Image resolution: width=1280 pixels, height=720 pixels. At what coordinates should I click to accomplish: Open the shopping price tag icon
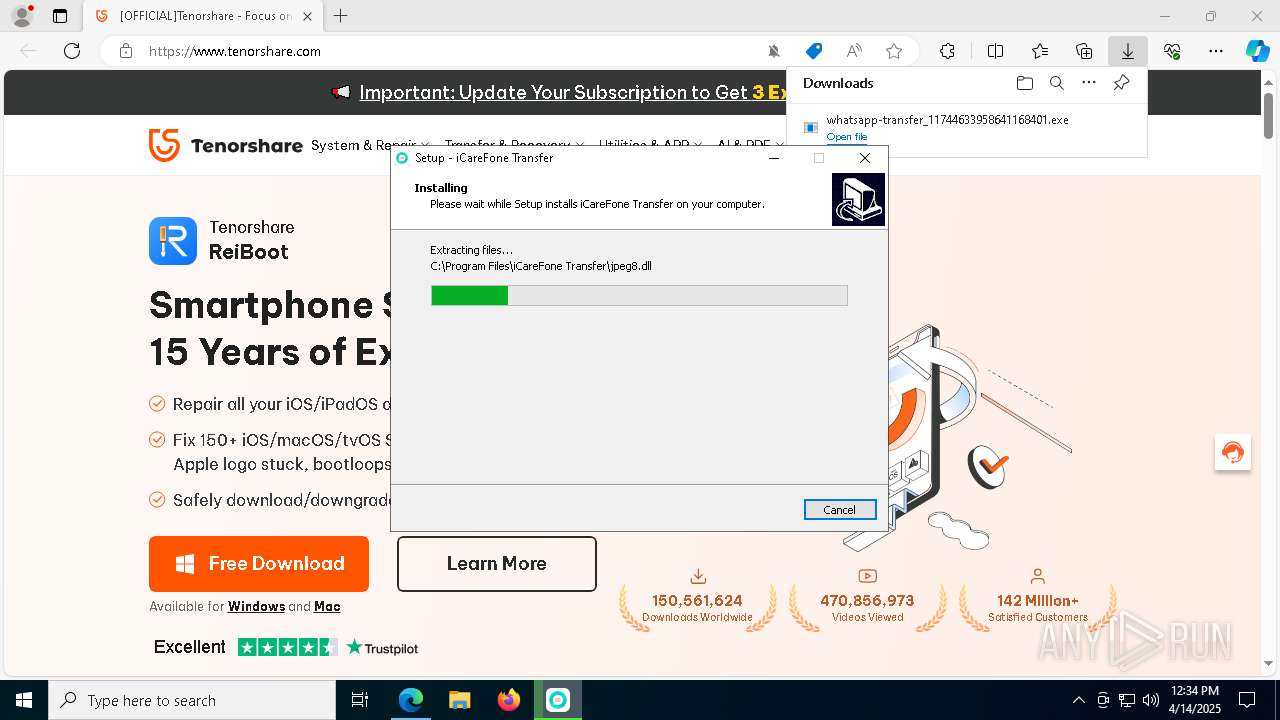coord(814,51)
